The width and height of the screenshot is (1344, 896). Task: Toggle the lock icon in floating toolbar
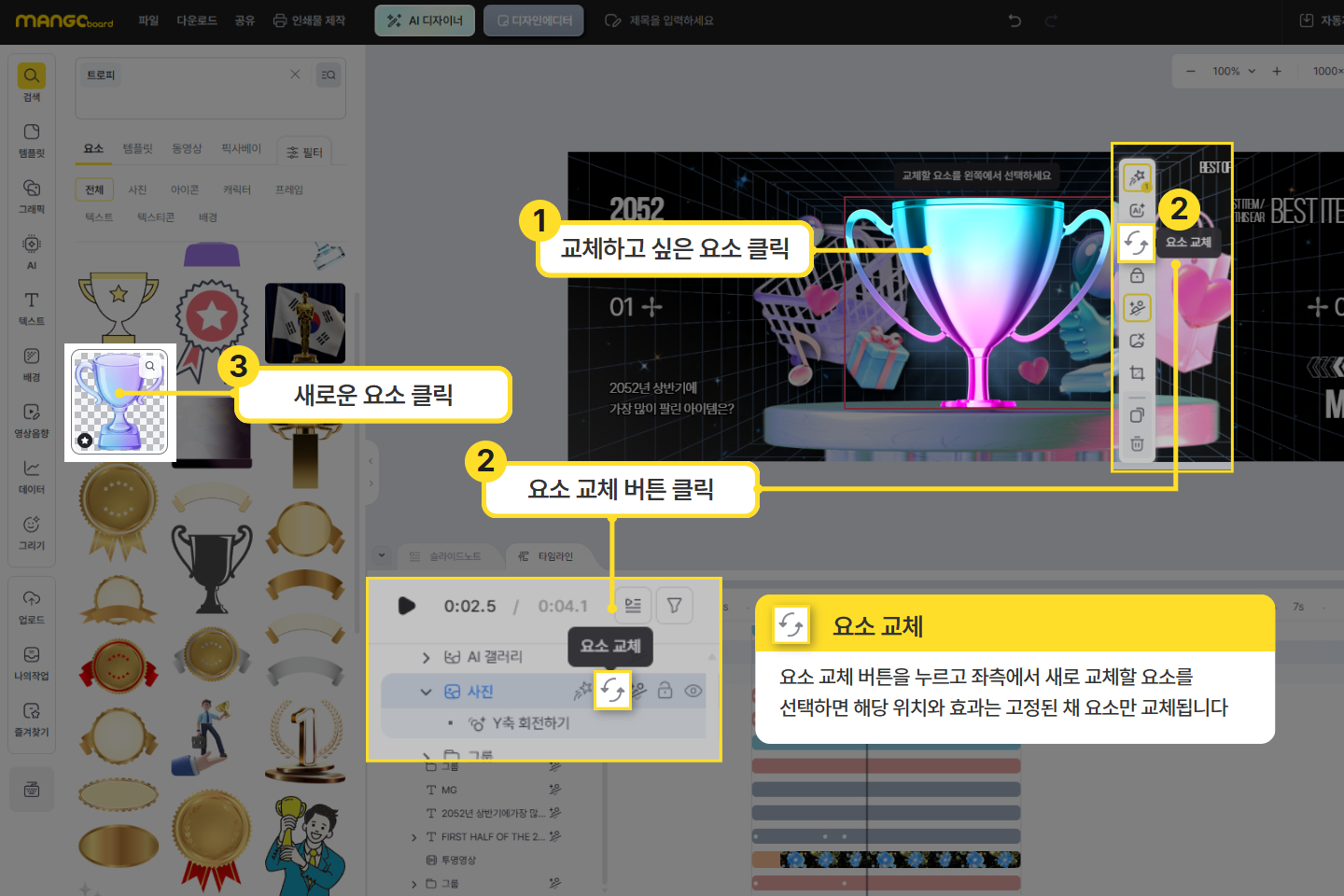point(1137,276)
